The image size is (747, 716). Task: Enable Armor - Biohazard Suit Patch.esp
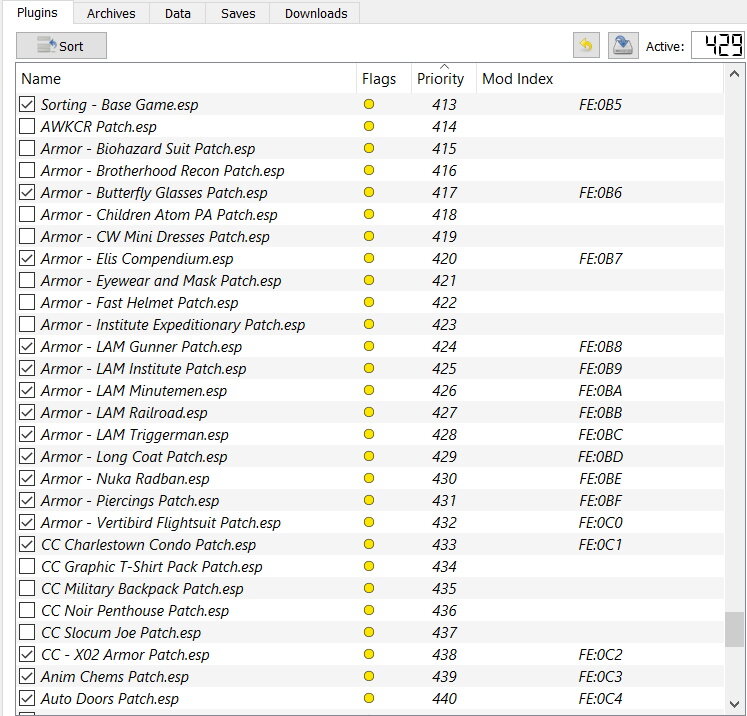(27, 148)
